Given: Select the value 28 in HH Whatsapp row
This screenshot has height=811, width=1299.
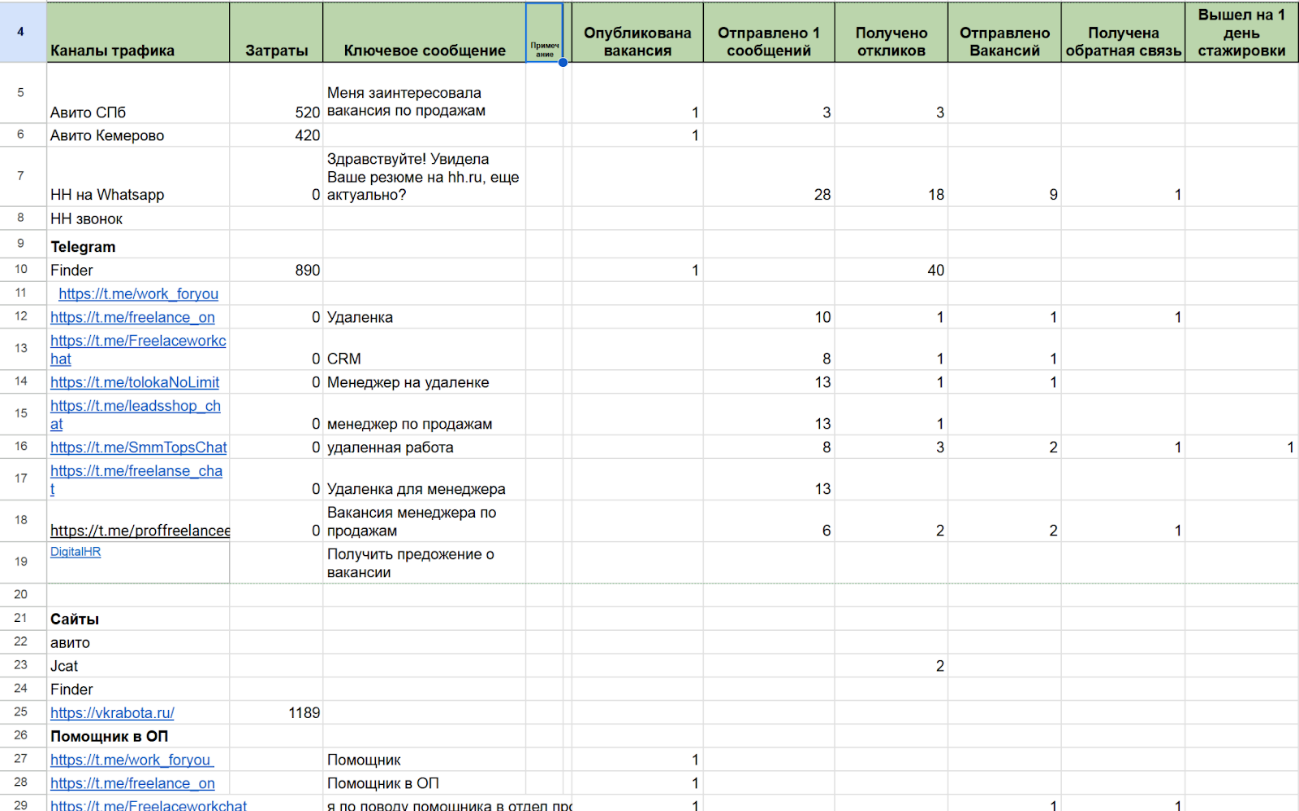Looking at the screenshot, I should click(769, 177).
